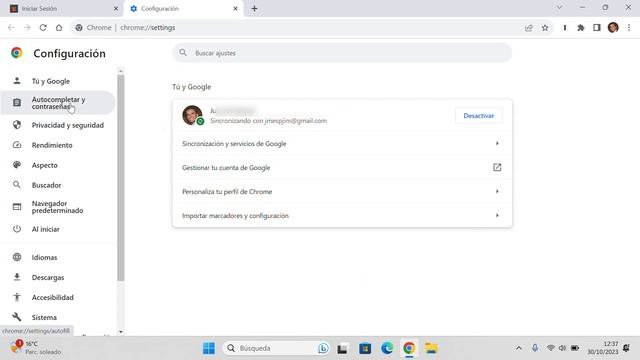Image resolution: width=640 pixels, height=360 pixels.
Task: Click the sidebar scrollbar thumb
Action: [x=121, y=178]
